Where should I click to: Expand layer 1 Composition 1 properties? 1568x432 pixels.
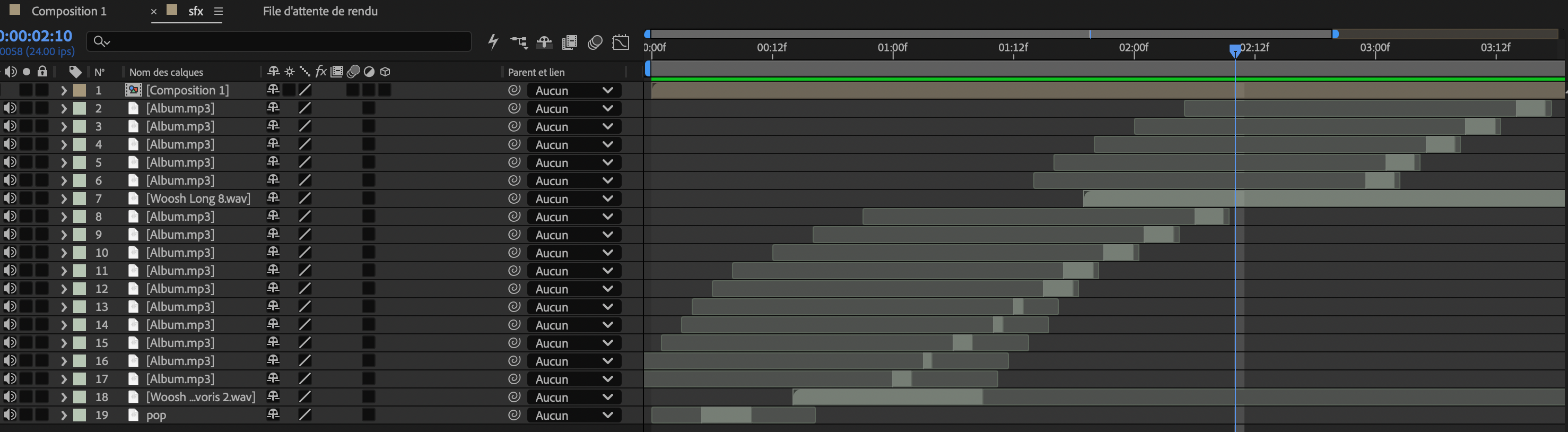click(63, 90)
